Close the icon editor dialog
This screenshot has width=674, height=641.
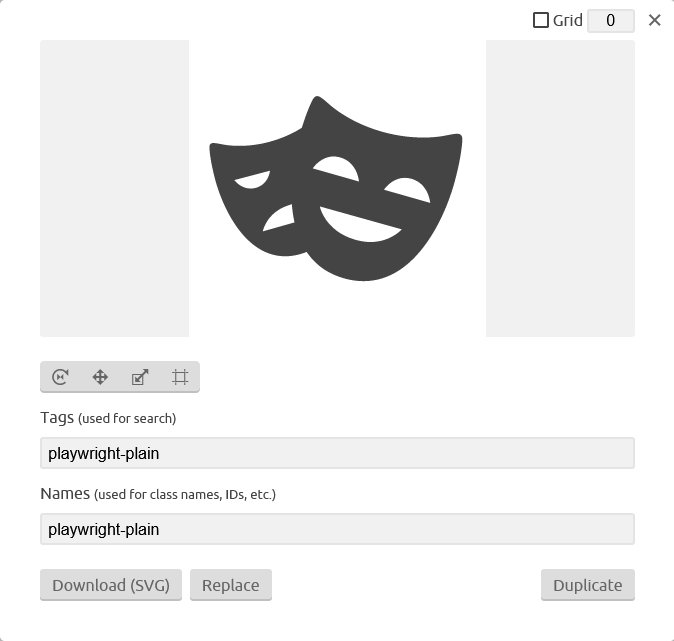pyautogui.click(x=654, y=20)
